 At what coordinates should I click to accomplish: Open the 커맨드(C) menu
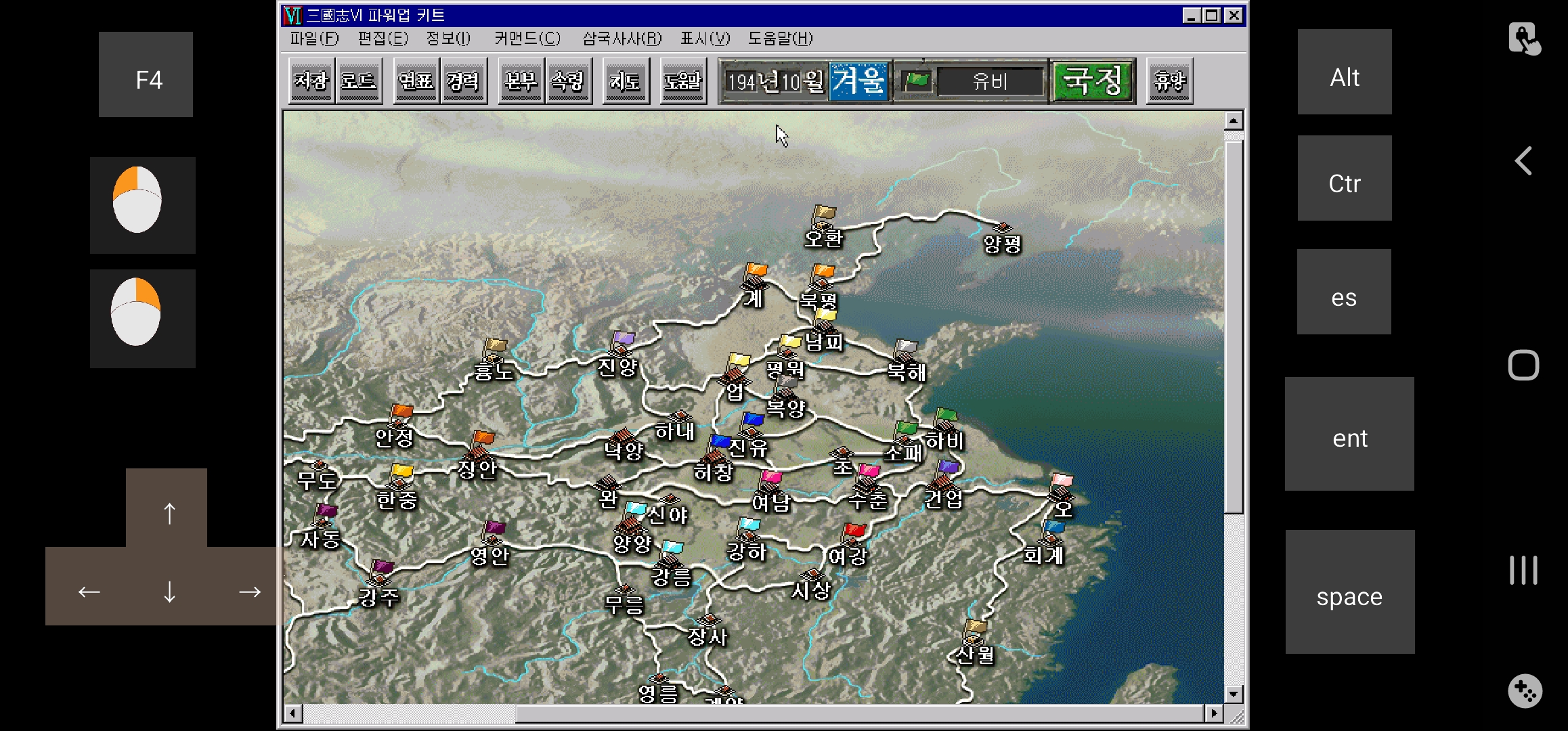point(527,39)
